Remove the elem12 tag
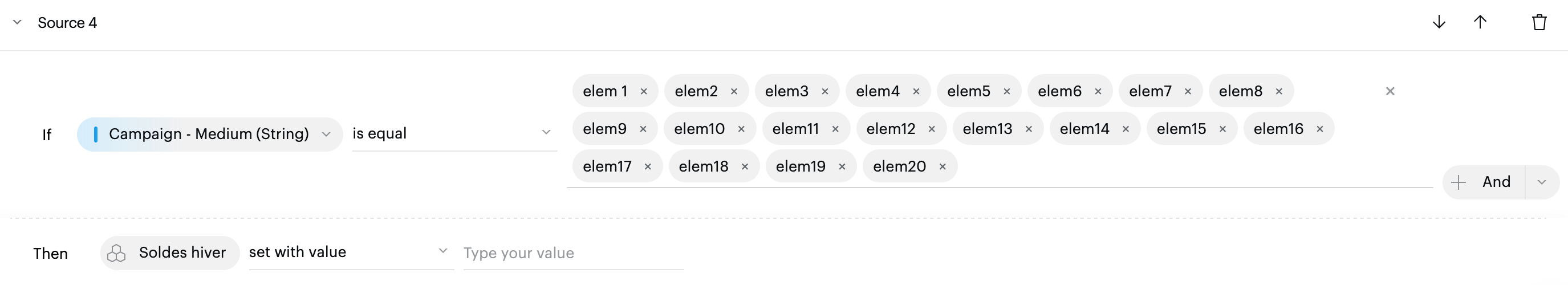The height and width of the screenshot is (285, 1568). (931, 129)
